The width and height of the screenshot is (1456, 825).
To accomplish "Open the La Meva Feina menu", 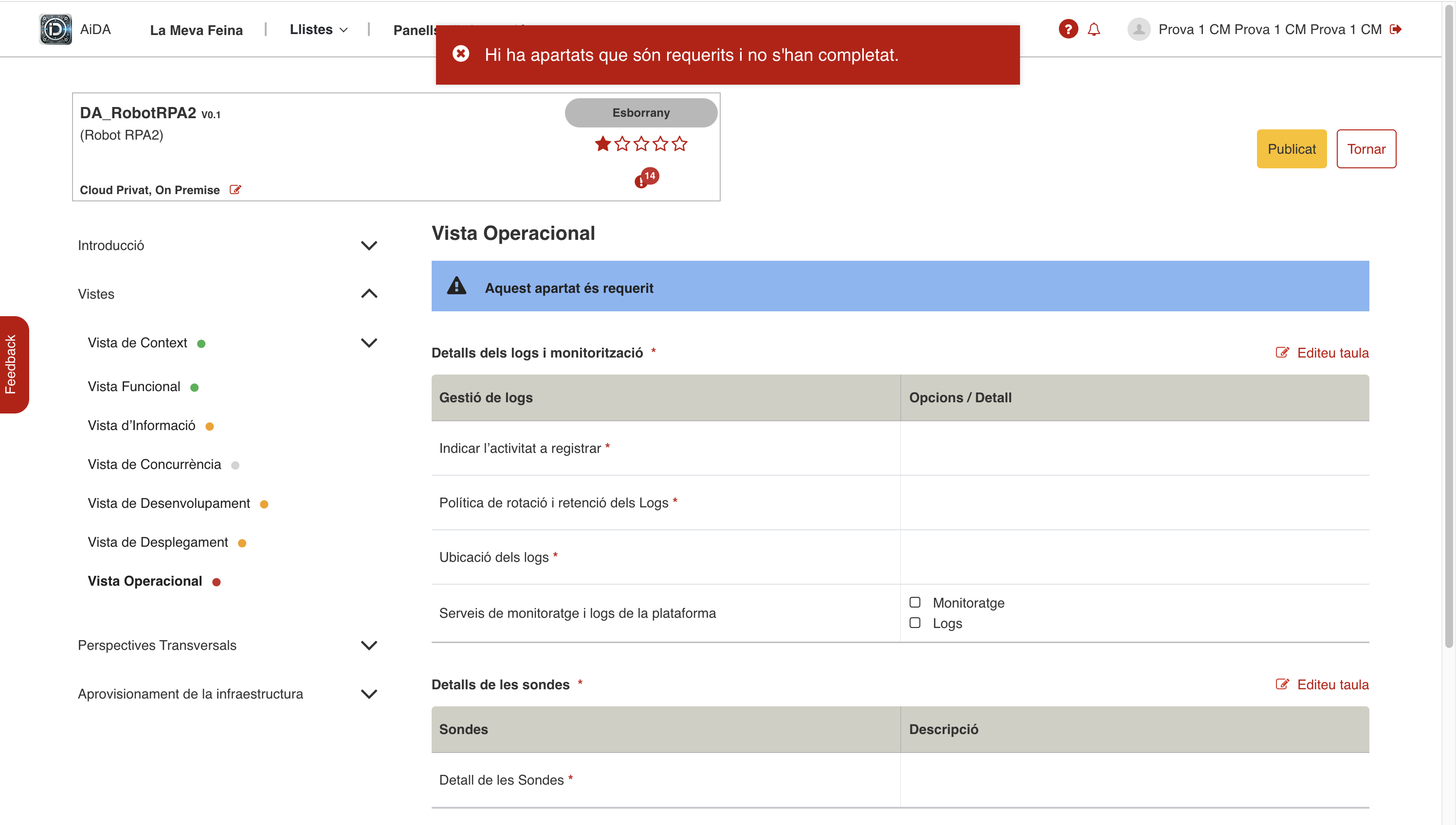I will click(x=196, y=30).
